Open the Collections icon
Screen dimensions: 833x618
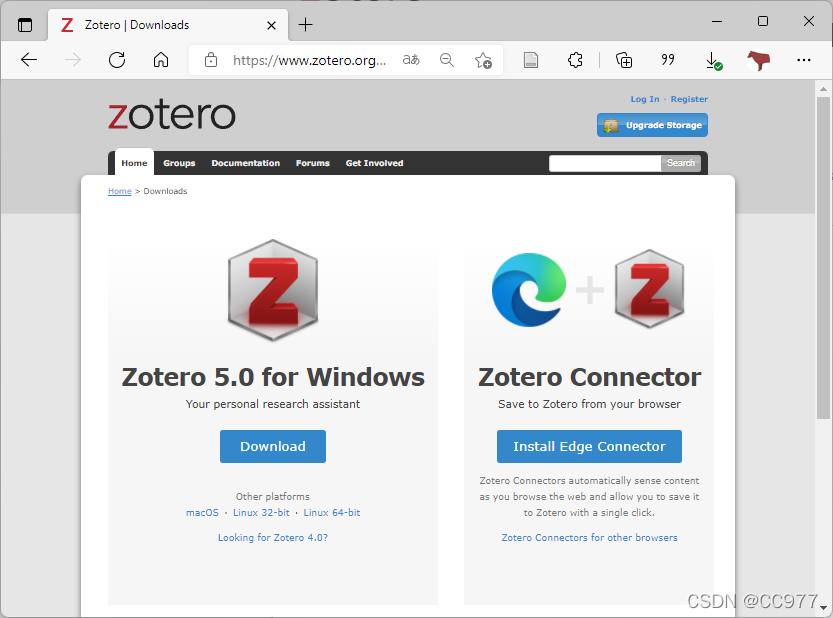[x=624, y=60]
